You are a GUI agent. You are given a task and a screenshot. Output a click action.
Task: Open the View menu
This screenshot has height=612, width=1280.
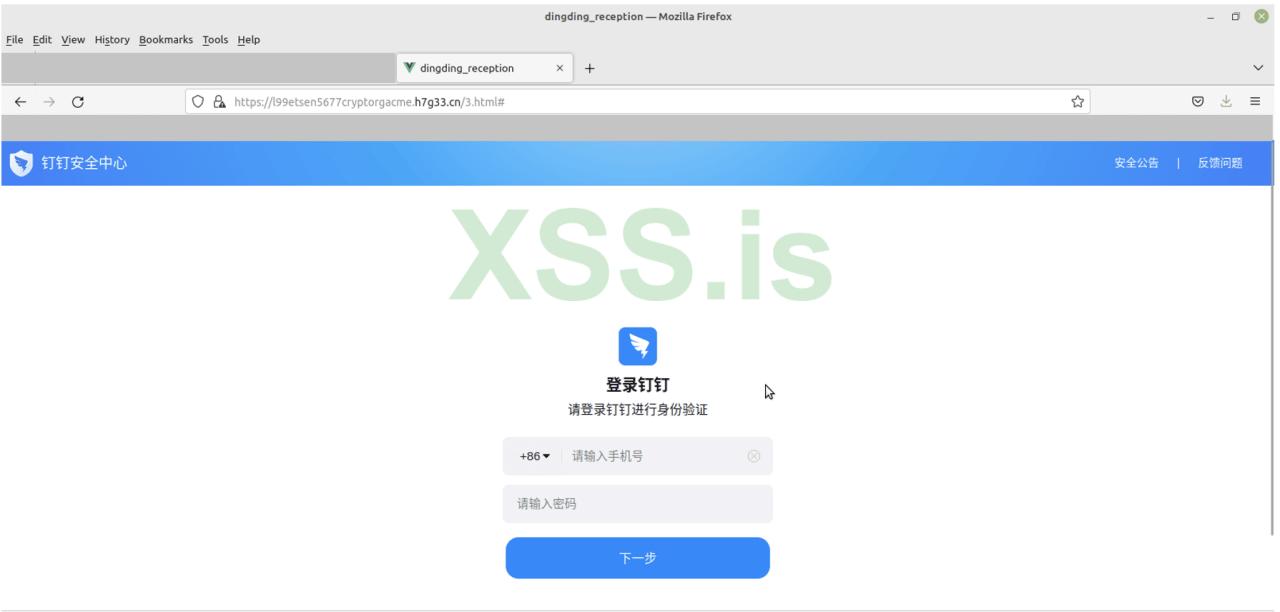(73, 40)
